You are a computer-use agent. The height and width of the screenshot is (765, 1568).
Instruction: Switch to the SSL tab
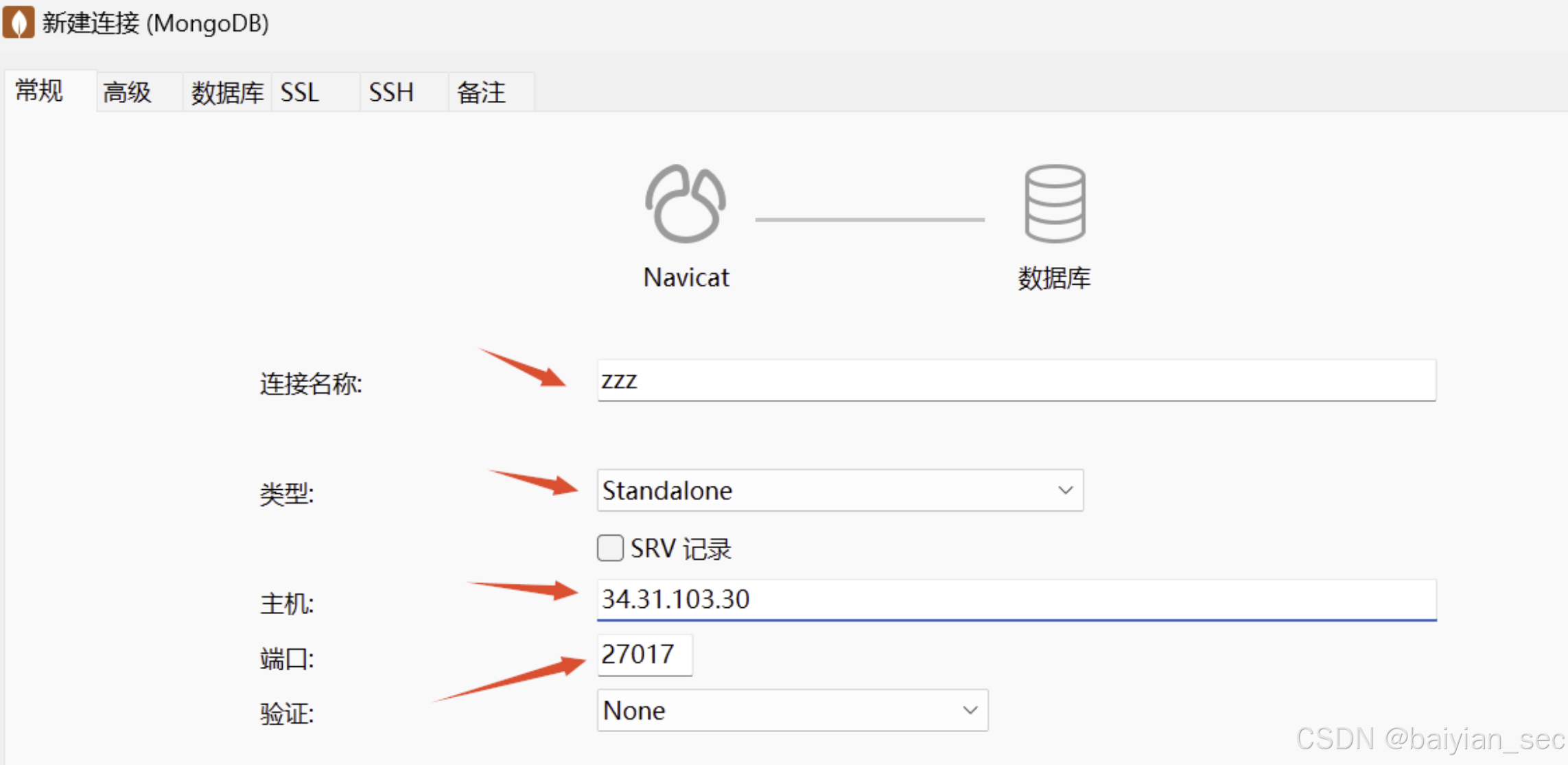tap(300, 92)
